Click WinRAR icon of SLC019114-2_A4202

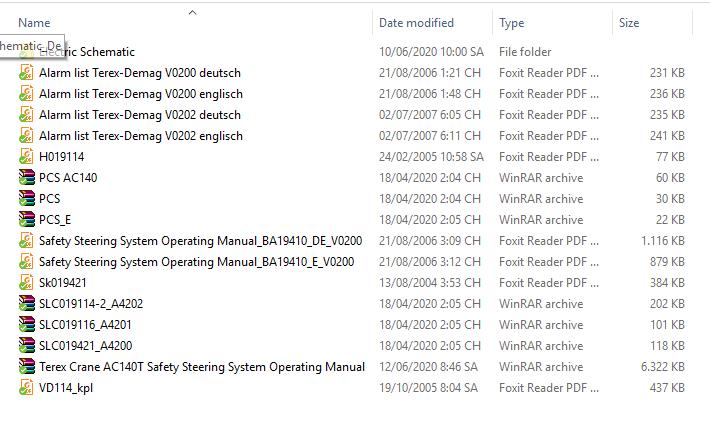(x=26, y=304)
